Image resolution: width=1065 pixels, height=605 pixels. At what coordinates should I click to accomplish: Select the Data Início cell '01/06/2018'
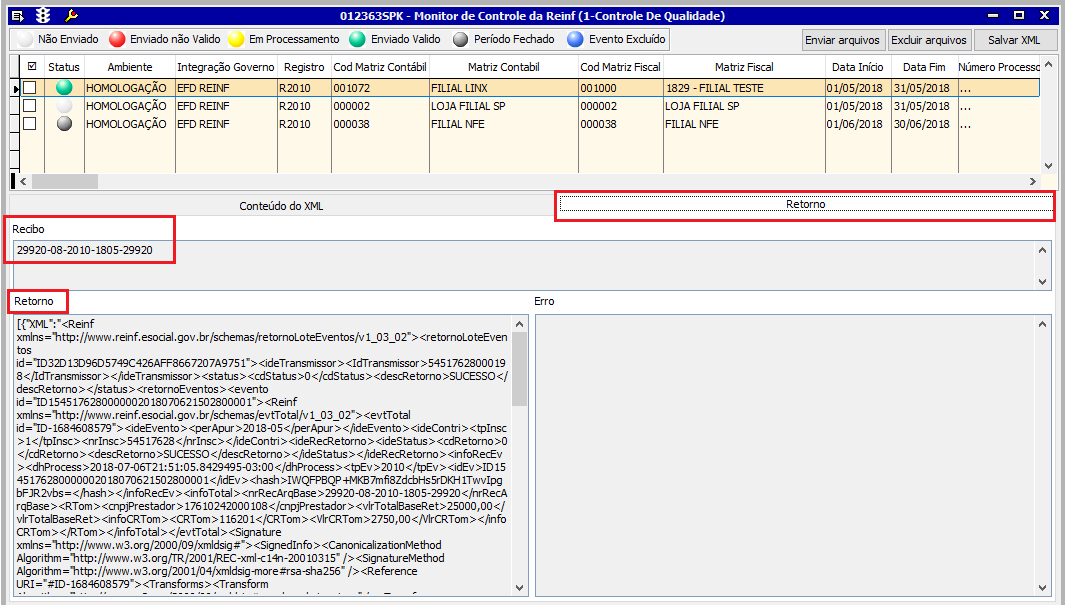(858, 124)
